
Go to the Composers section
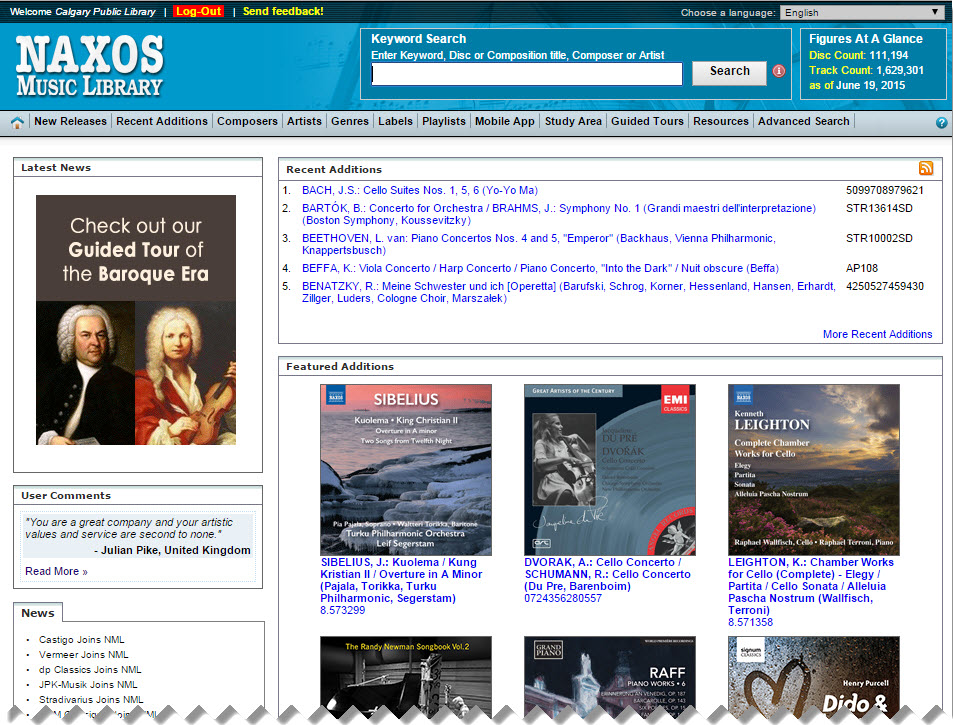coord(247,122)
